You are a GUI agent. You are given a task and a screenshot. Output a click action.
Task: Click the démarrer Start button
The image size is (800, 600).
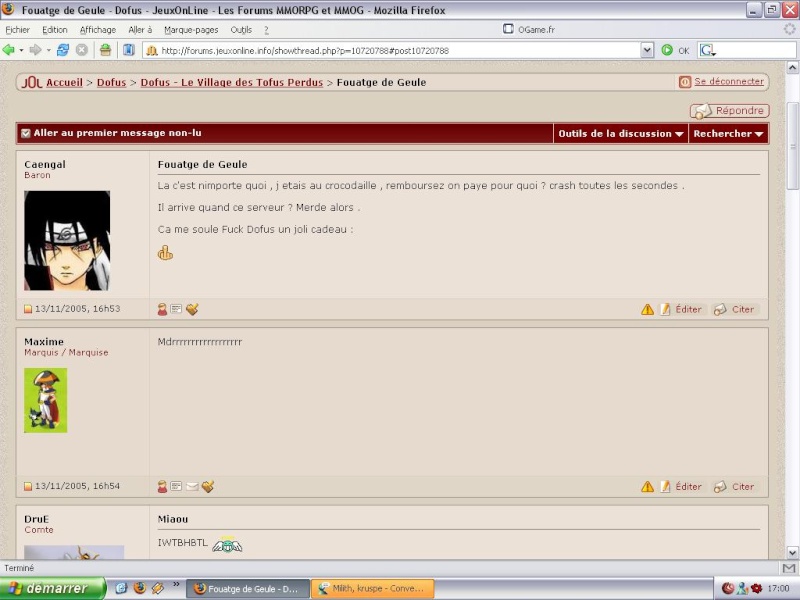coord(52,588)
